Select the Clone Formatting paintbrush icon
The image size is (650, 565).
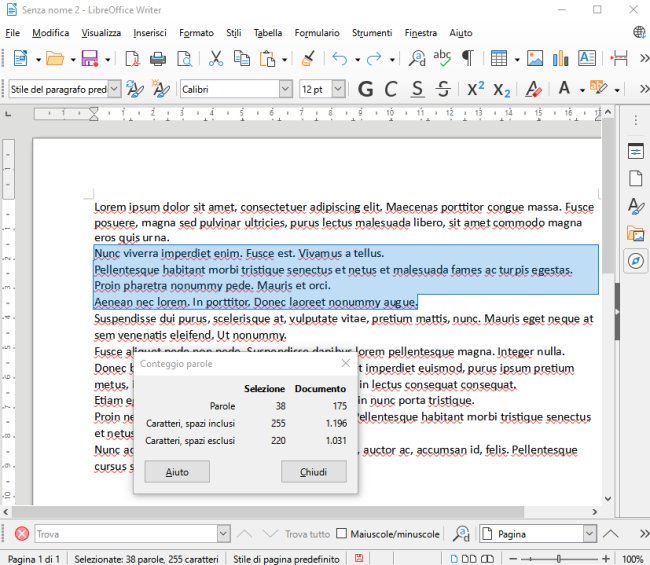point(308,59)
